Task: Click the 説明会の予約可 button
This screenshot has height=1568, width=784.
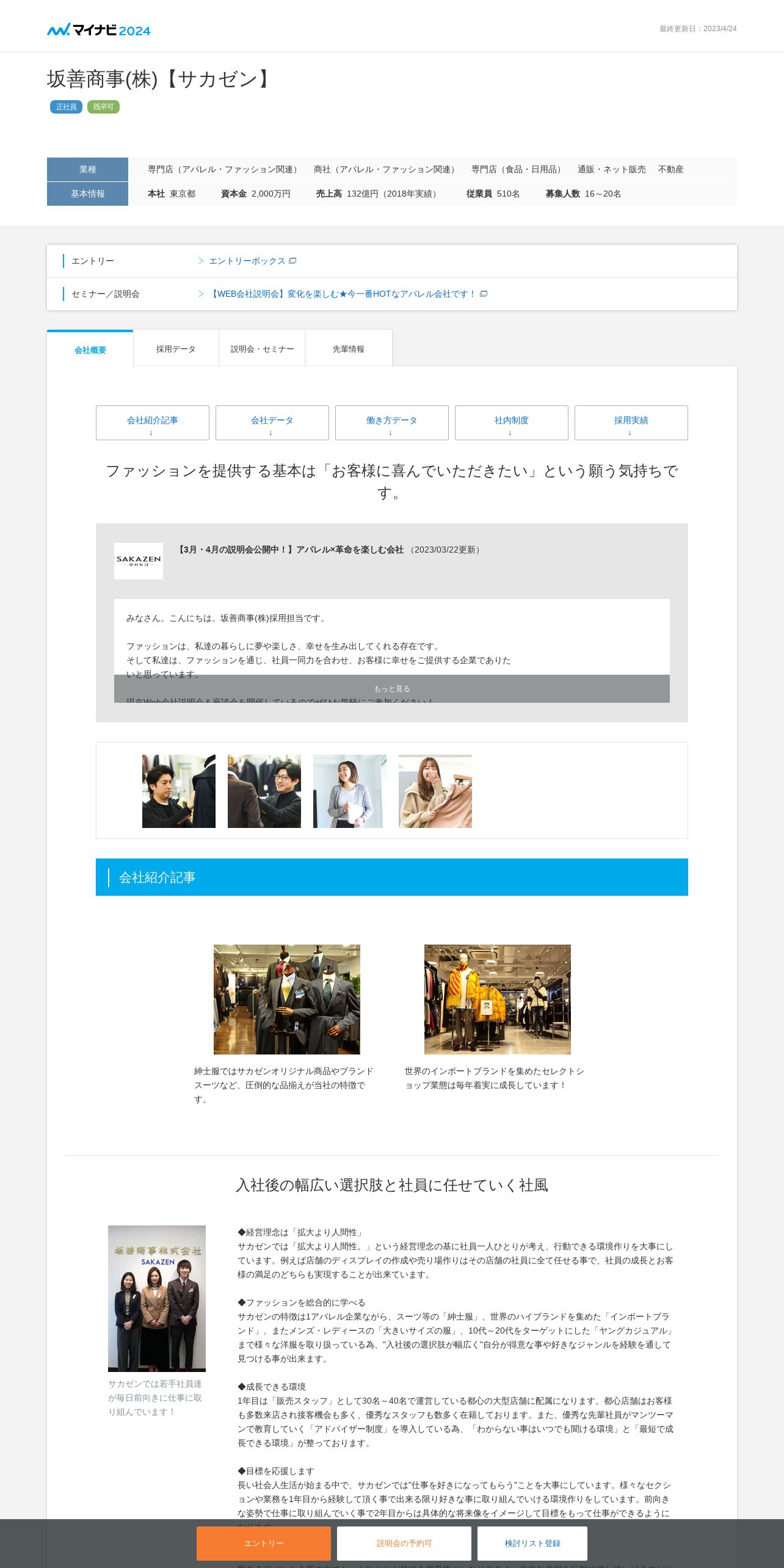Action: (404, 1544)
